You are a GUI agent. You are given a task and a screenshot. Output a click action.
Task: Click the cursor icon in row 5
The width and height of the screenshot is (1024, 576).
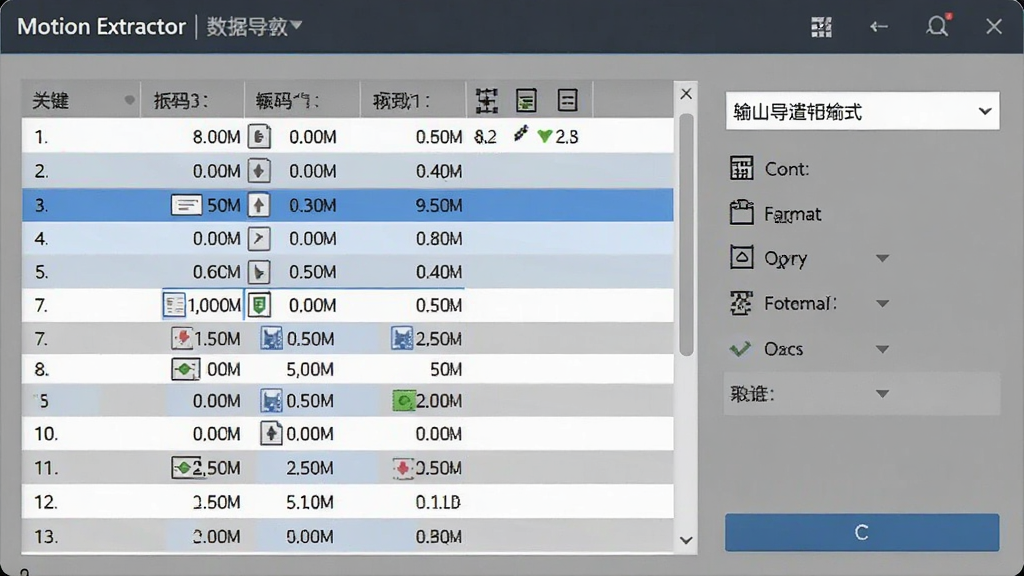point(259,272)
